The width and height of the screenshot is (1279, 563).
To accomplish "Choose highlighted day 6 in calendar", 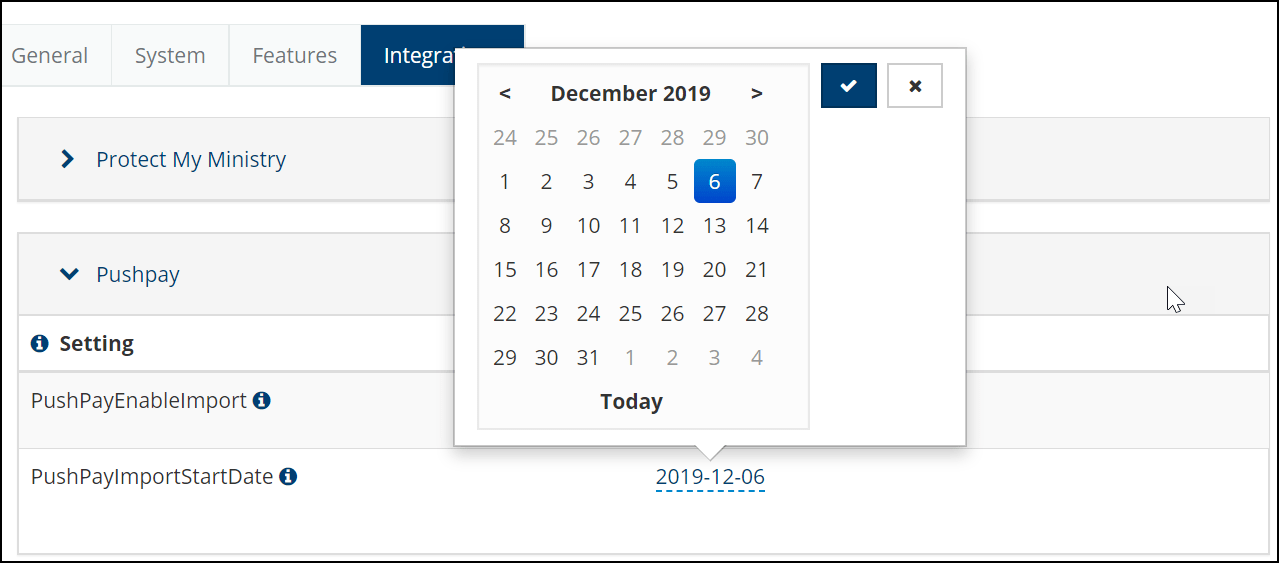I will (x=714, y=182).
